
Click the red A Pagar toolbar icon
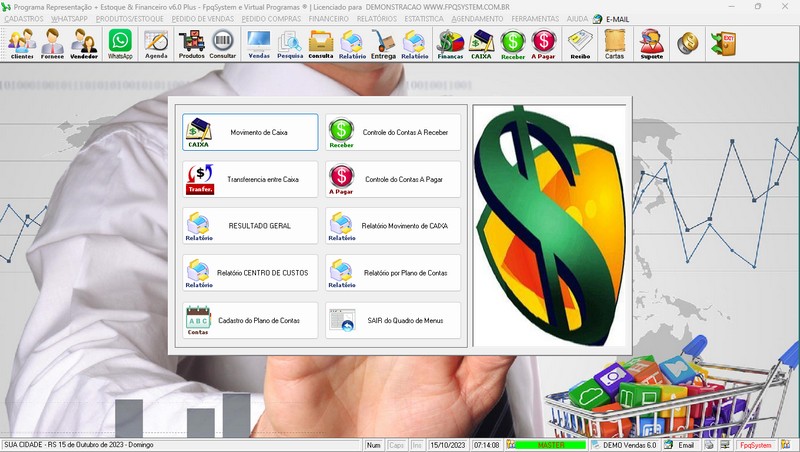(x=543, y=44)
